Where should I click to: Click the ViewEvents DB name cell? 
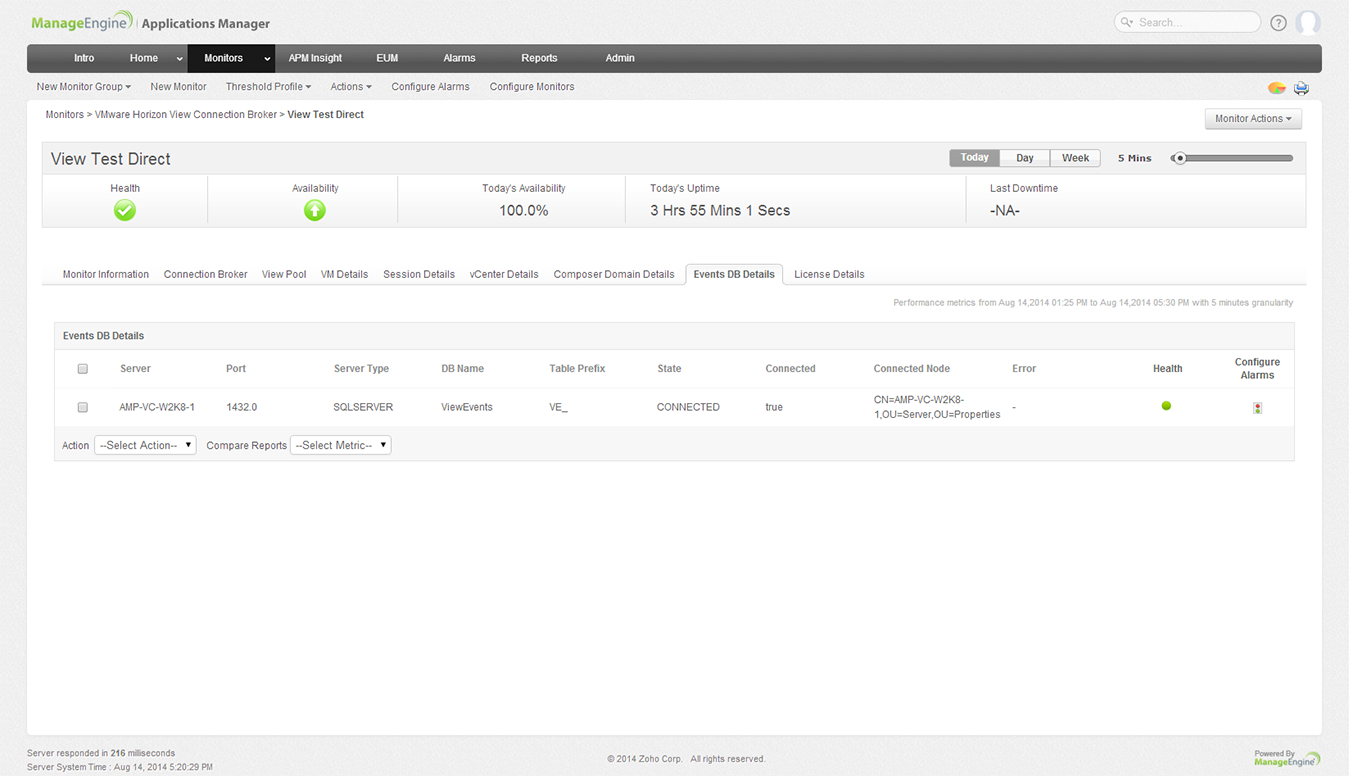pyautogui.click(x=467, y=407)
